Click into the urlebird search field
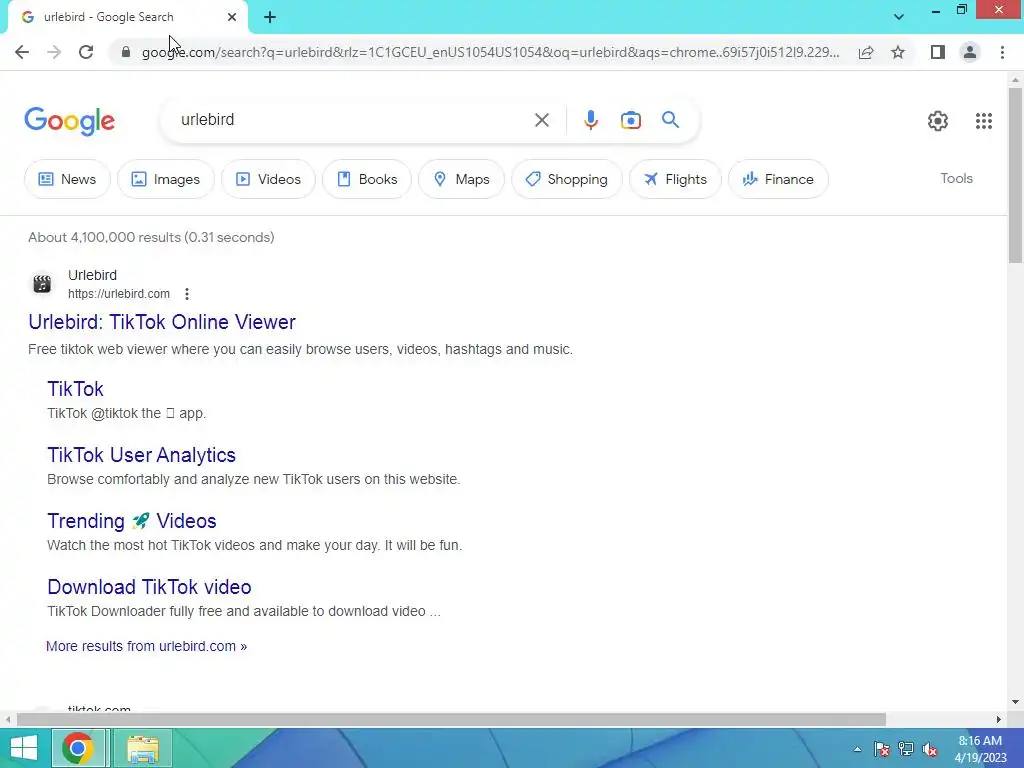The width and height of the screenshot is (1024, 768). click(353, 120)
